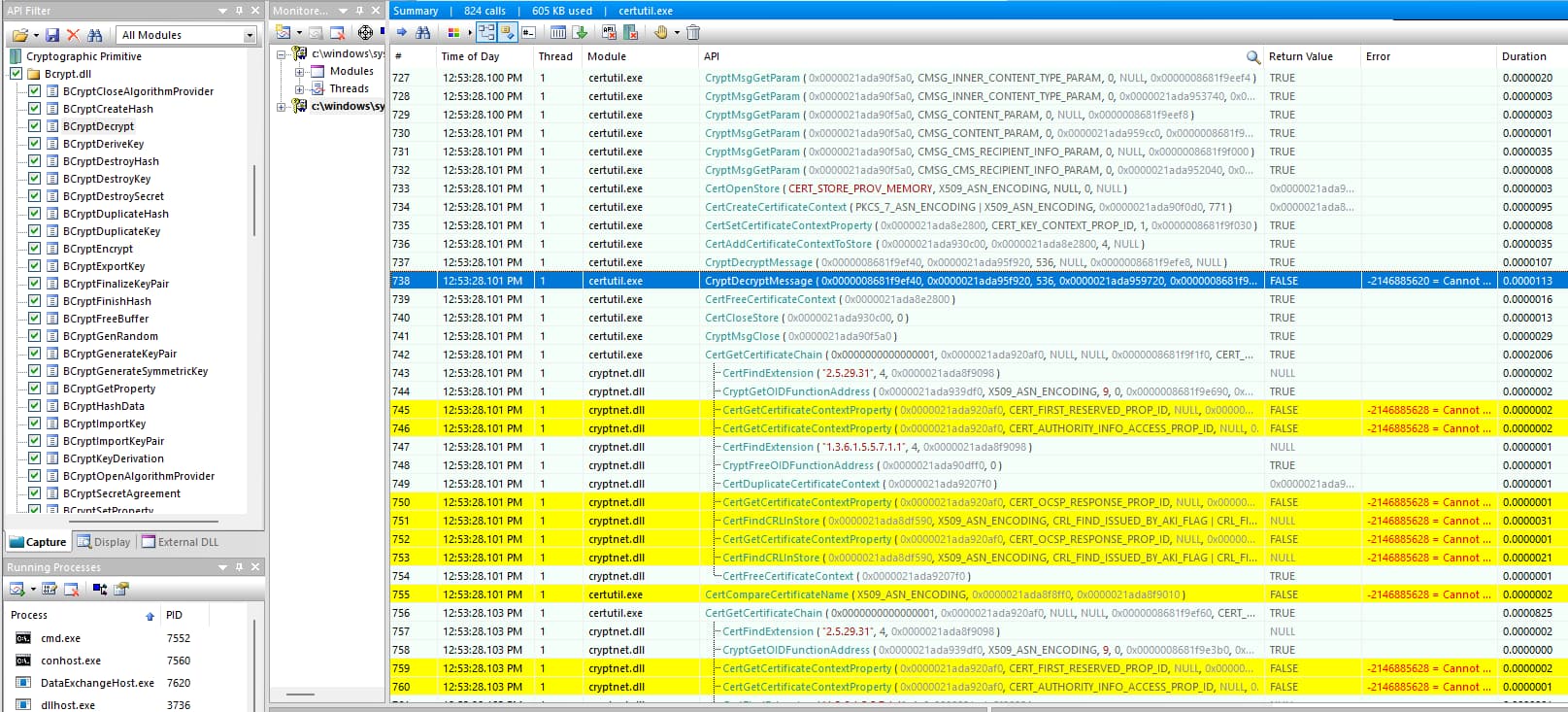Uncheck BCryptCloseAlgorithmProvider checkbox
Screen dimensions: 1568x712
[x=35, y=91]
